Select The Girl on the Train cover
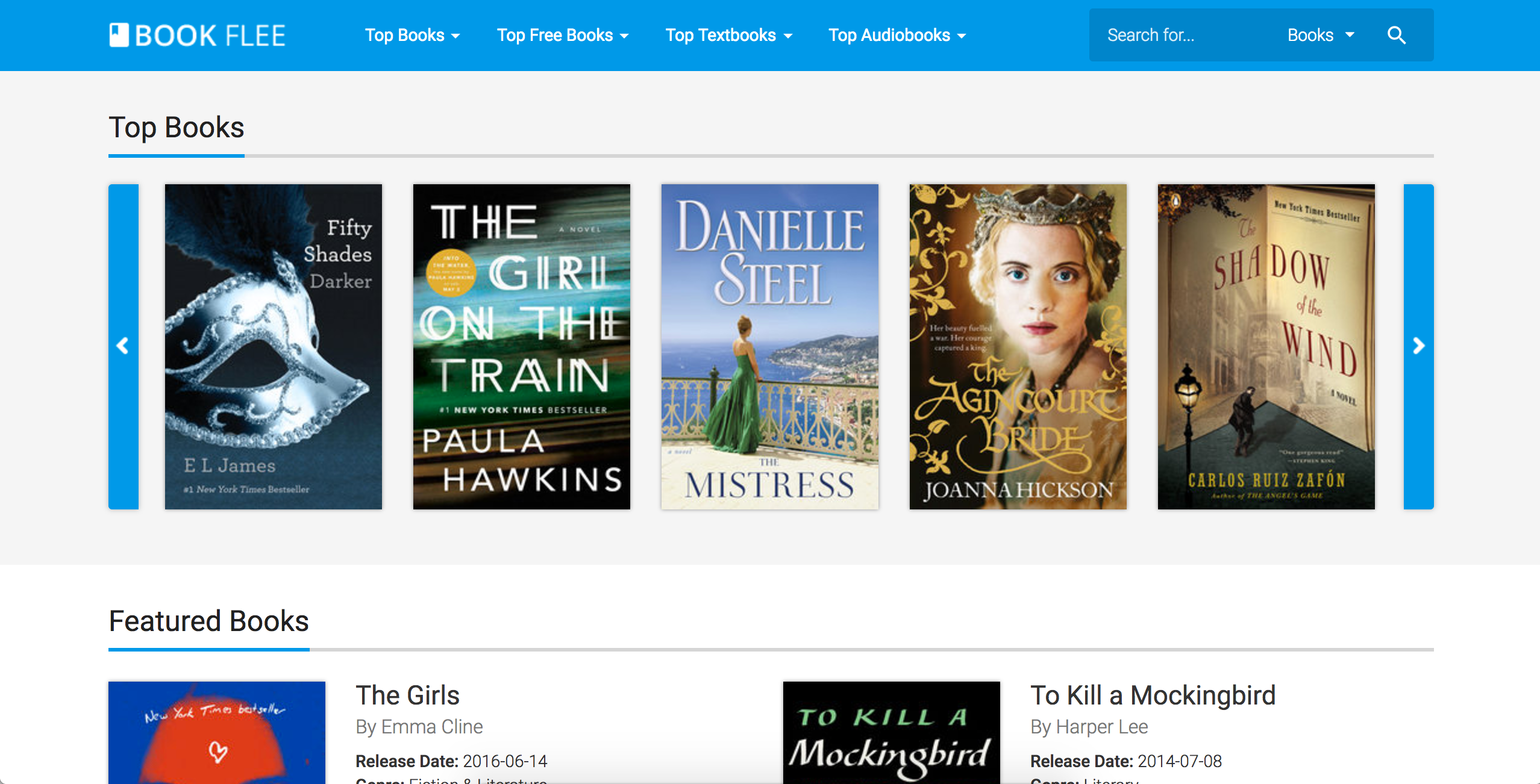This screenshot has width=1540, height=784. tap(521, 346)
